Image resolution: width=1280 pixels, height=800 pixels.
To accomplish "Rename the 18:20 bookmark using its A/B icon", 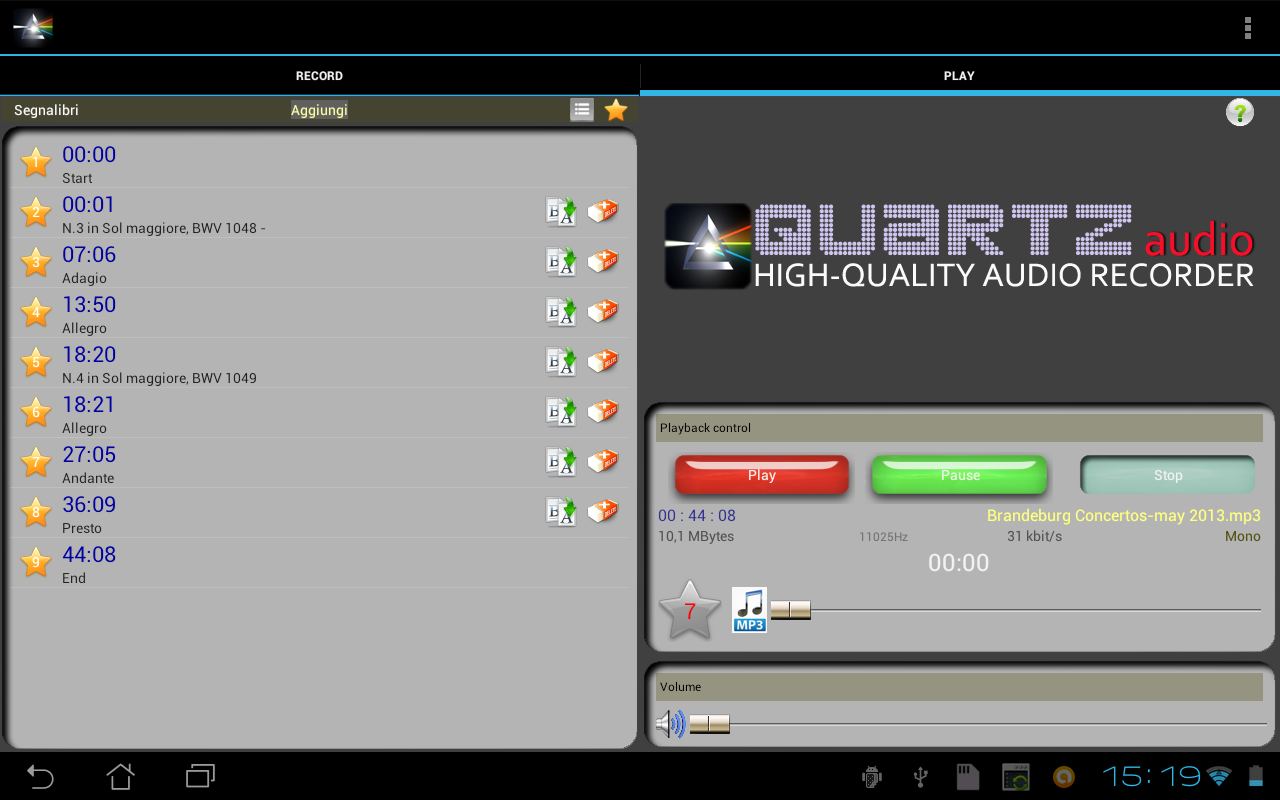I will point(561,361).
